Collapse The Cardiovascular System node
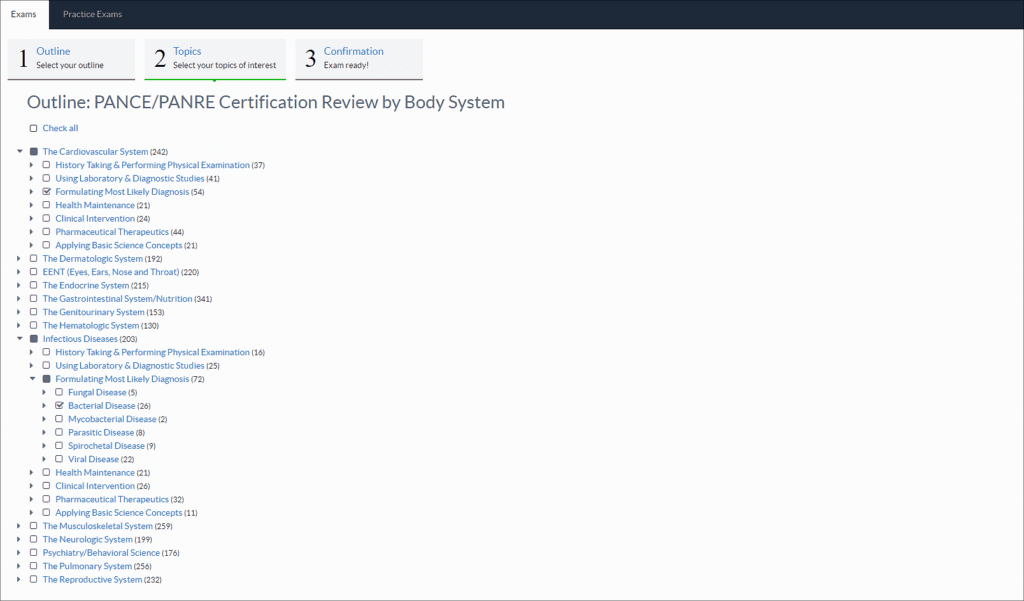Image resolution: width=1024 pixels, height=601 pixels. pyautogui.click(x=20, y=152)
